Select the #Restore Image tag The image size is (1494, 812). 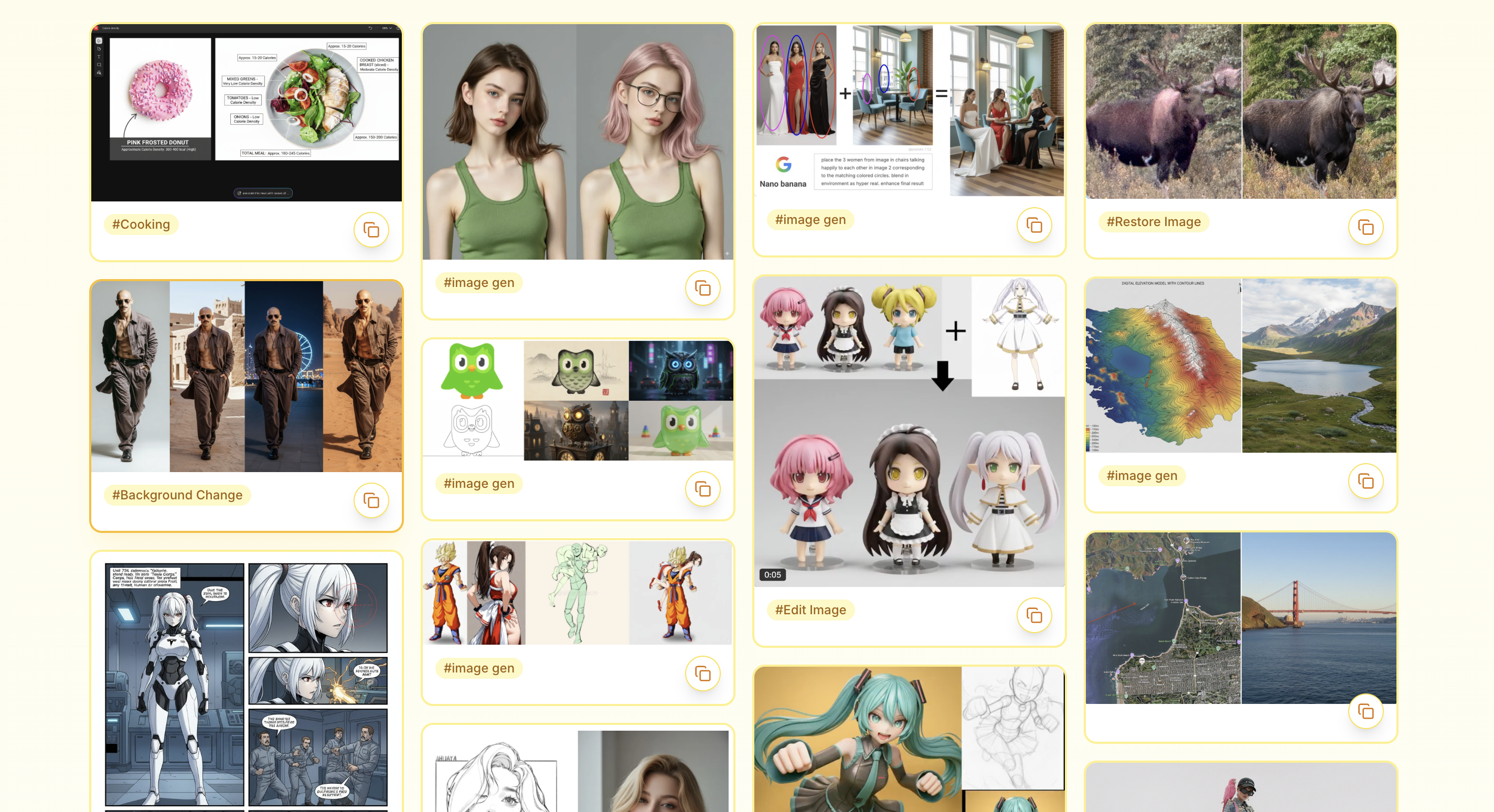(1154, 221)
